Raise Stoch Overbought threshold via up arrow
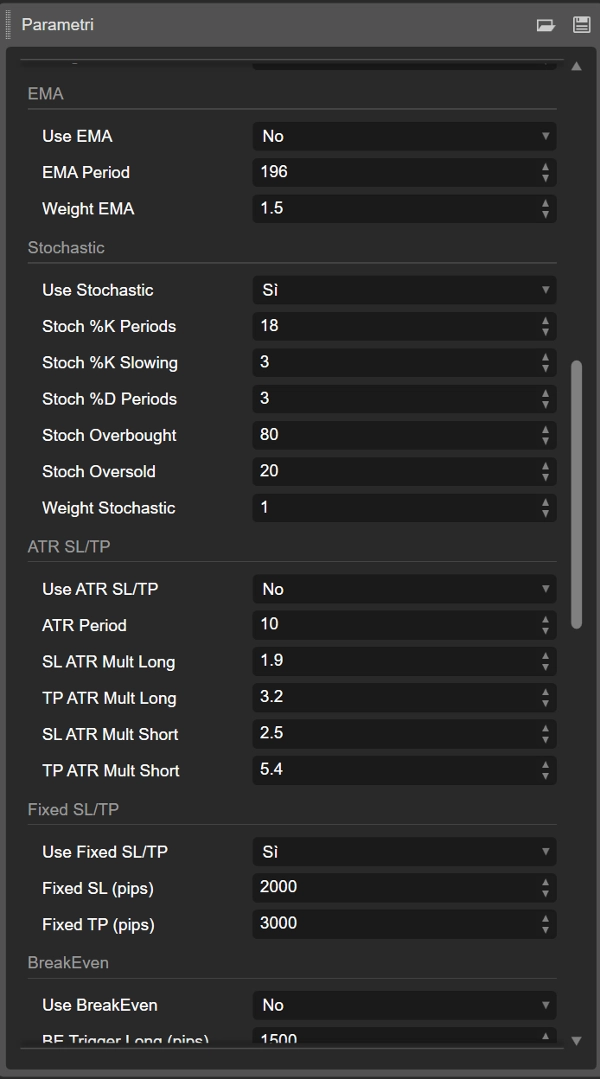 click(546, 430)
